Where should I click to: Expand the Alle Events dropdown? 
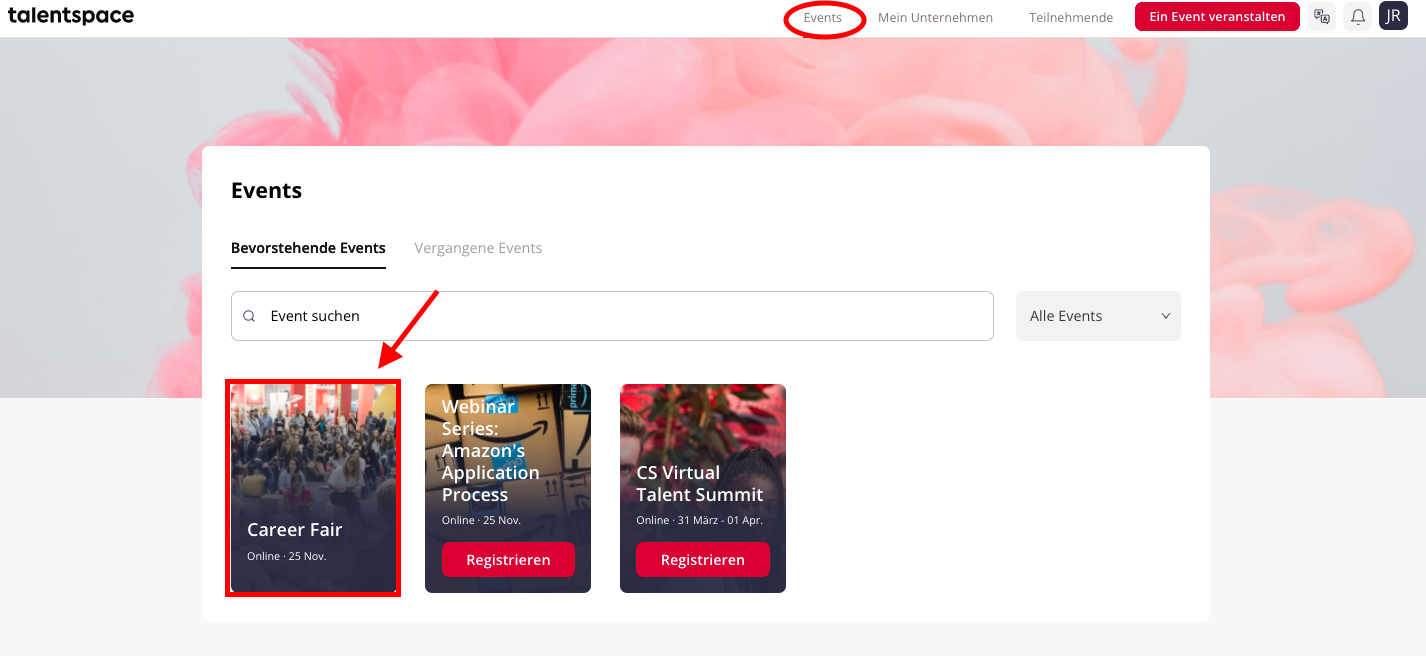[x=1098, y=316]
